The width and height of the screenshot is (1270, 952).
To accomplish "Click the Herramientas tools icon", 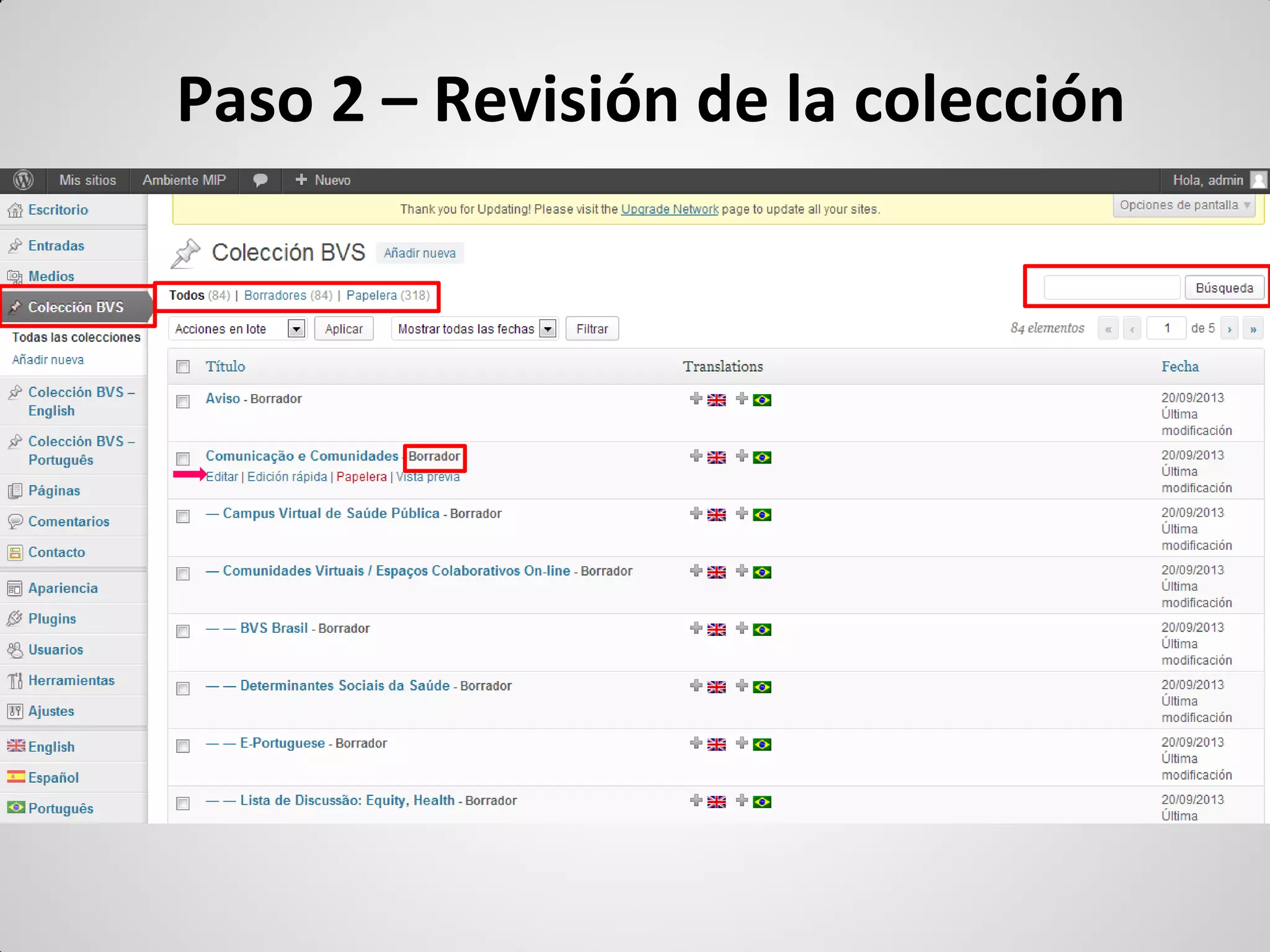I will click(15, 681).
